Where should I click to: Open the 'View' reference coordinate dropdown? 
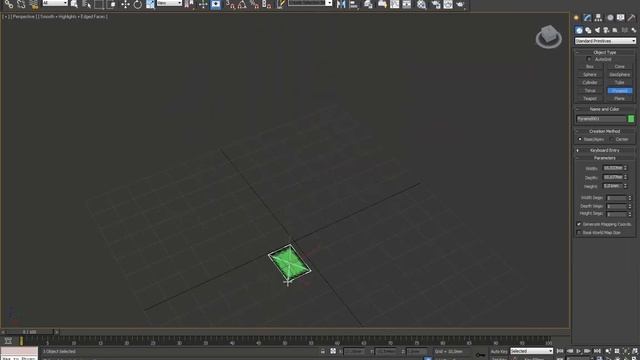tap(169, 3)
